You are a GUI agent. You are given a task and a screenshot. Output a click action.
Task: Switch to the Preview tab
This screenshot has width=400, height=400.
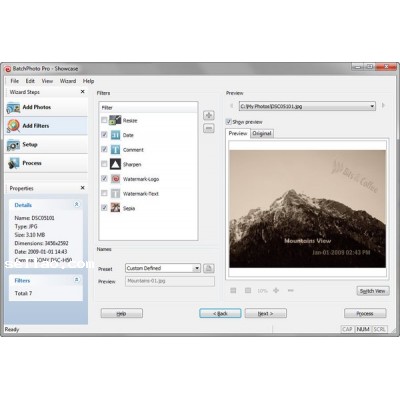(x=238, y=133)
